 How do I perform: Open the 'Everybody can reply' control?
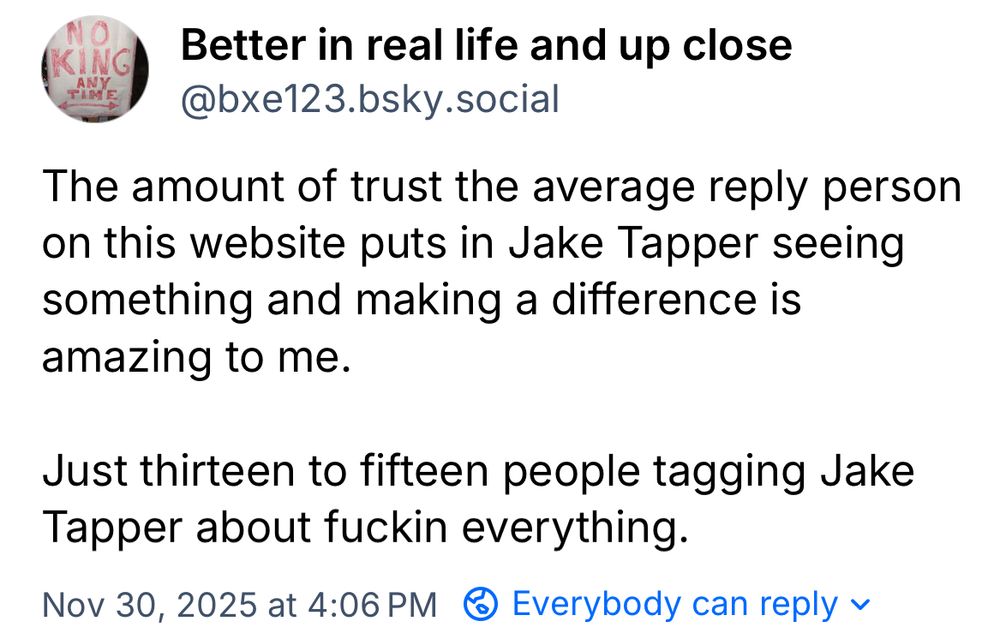tap(675, 602)
